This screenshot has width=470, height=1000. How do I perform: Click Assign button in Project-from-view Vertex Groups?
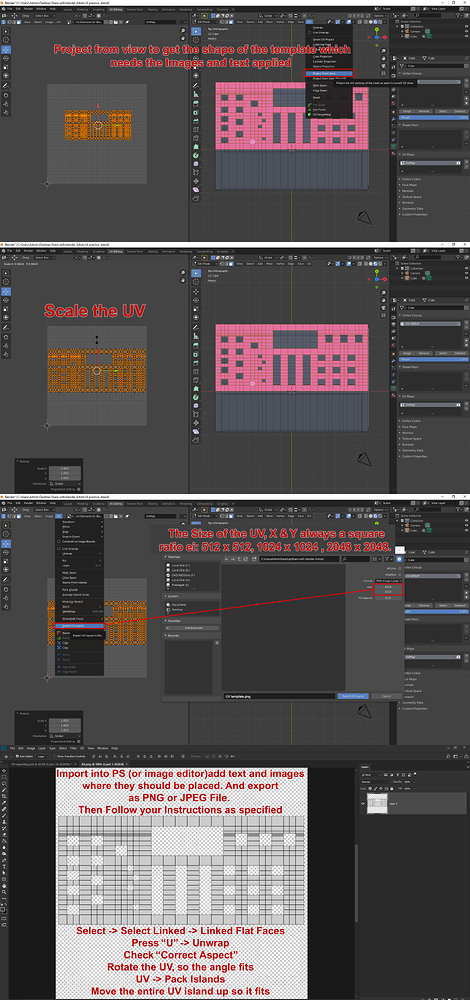pyautogui.click(x=407, y=112)
